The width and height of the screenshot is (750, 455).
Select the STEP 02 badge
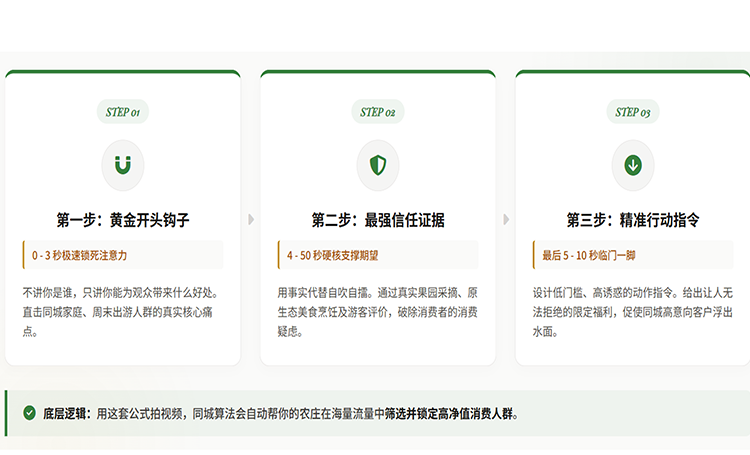378,112
